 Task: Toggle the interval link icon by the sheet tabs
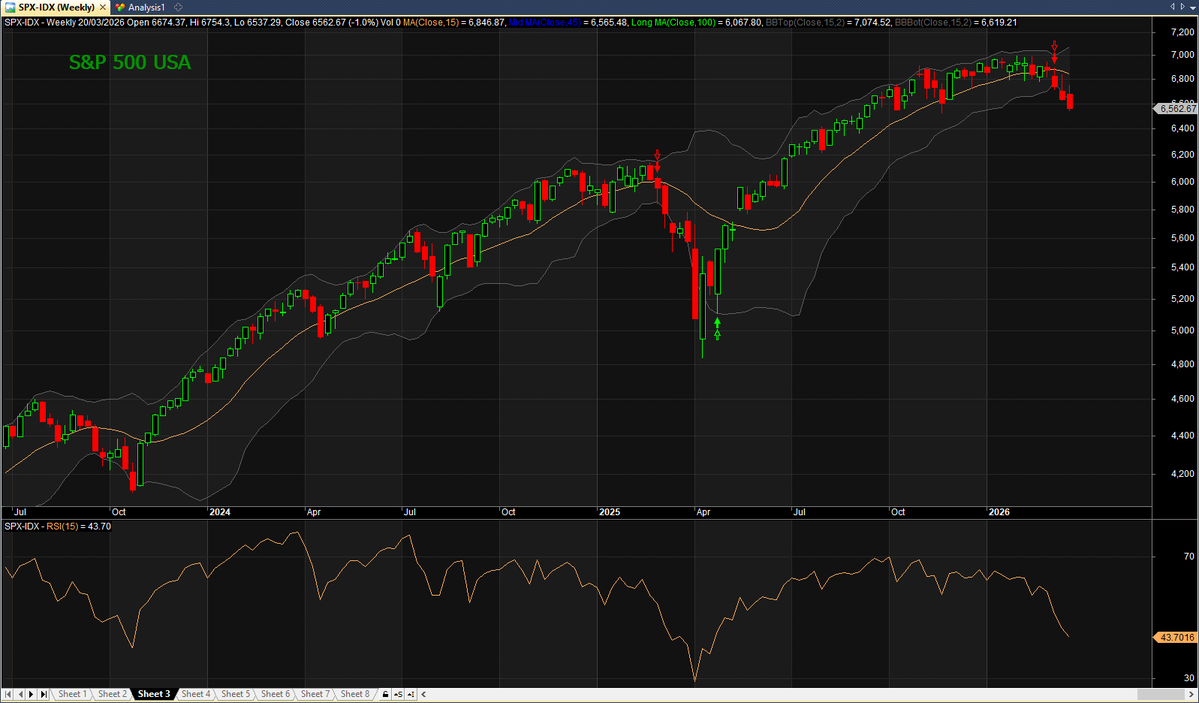(411, 694)
